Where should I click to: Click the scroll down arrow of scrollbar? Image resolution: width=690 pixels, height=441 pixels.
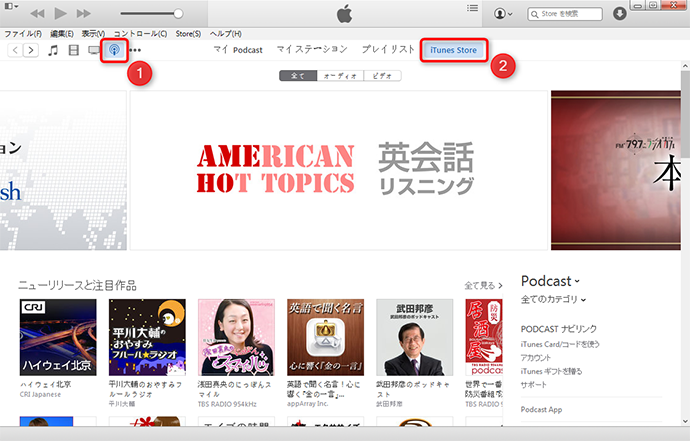[x=685, y=421]
